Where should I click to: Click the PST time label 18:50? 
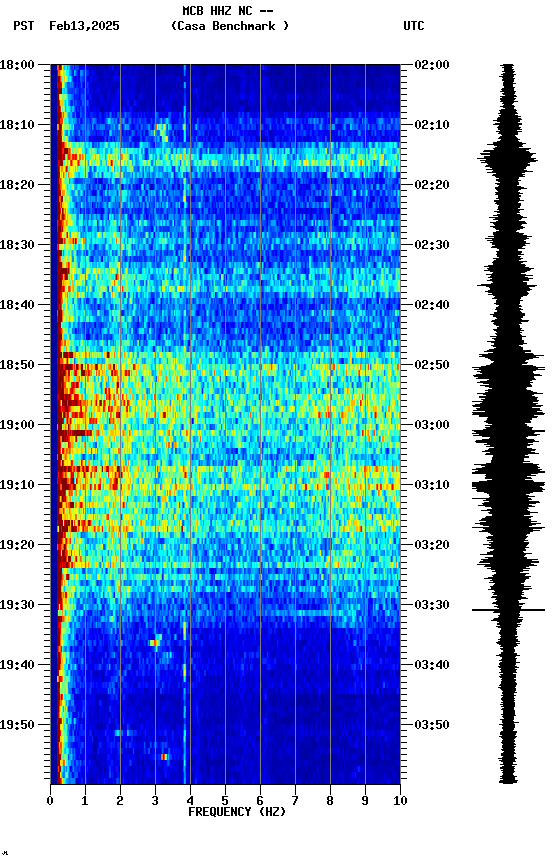pyautogui.click(x=17, y=365)
